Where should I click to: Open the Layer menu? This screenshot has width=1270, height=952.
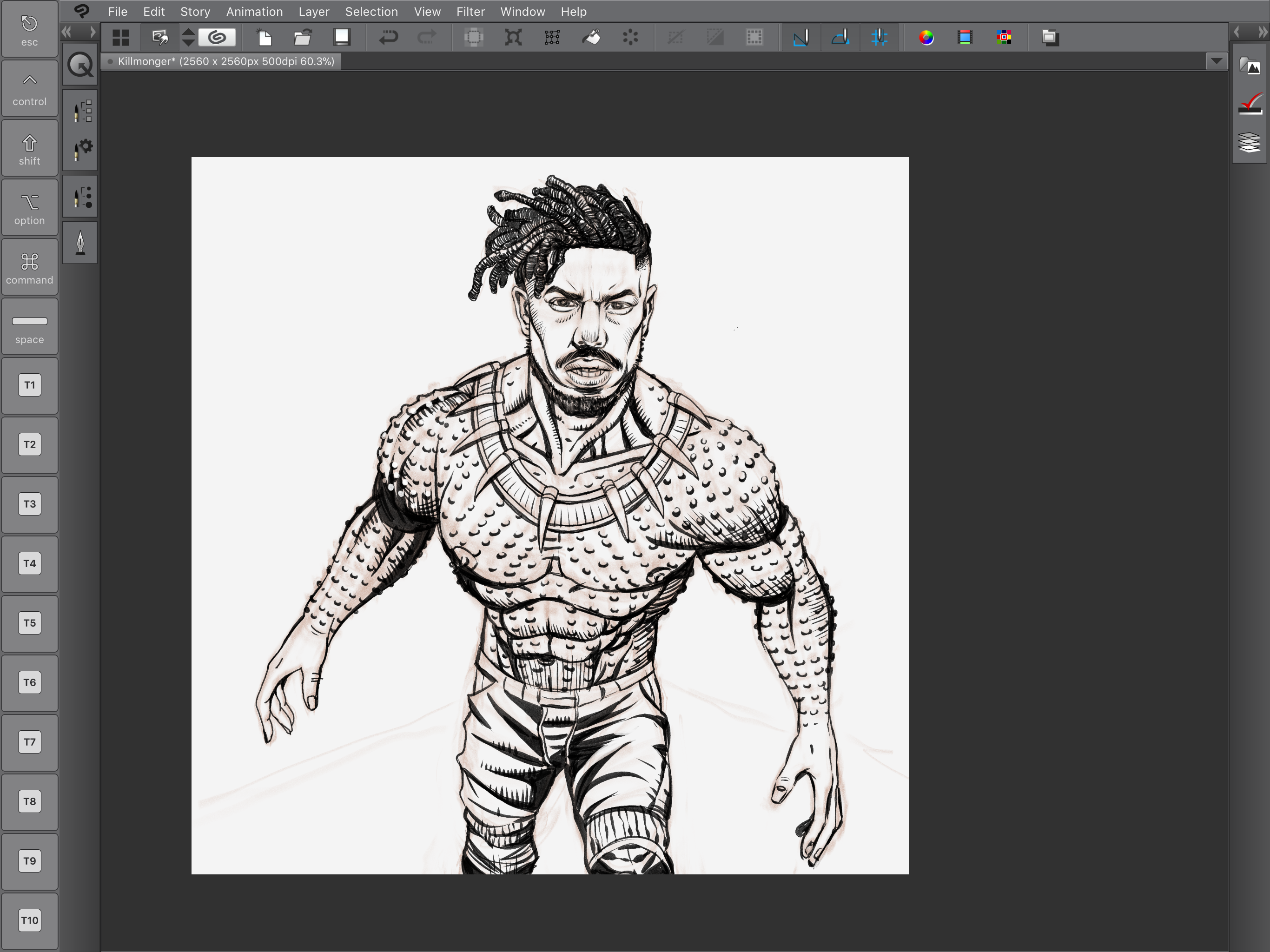tap(313, 12)
